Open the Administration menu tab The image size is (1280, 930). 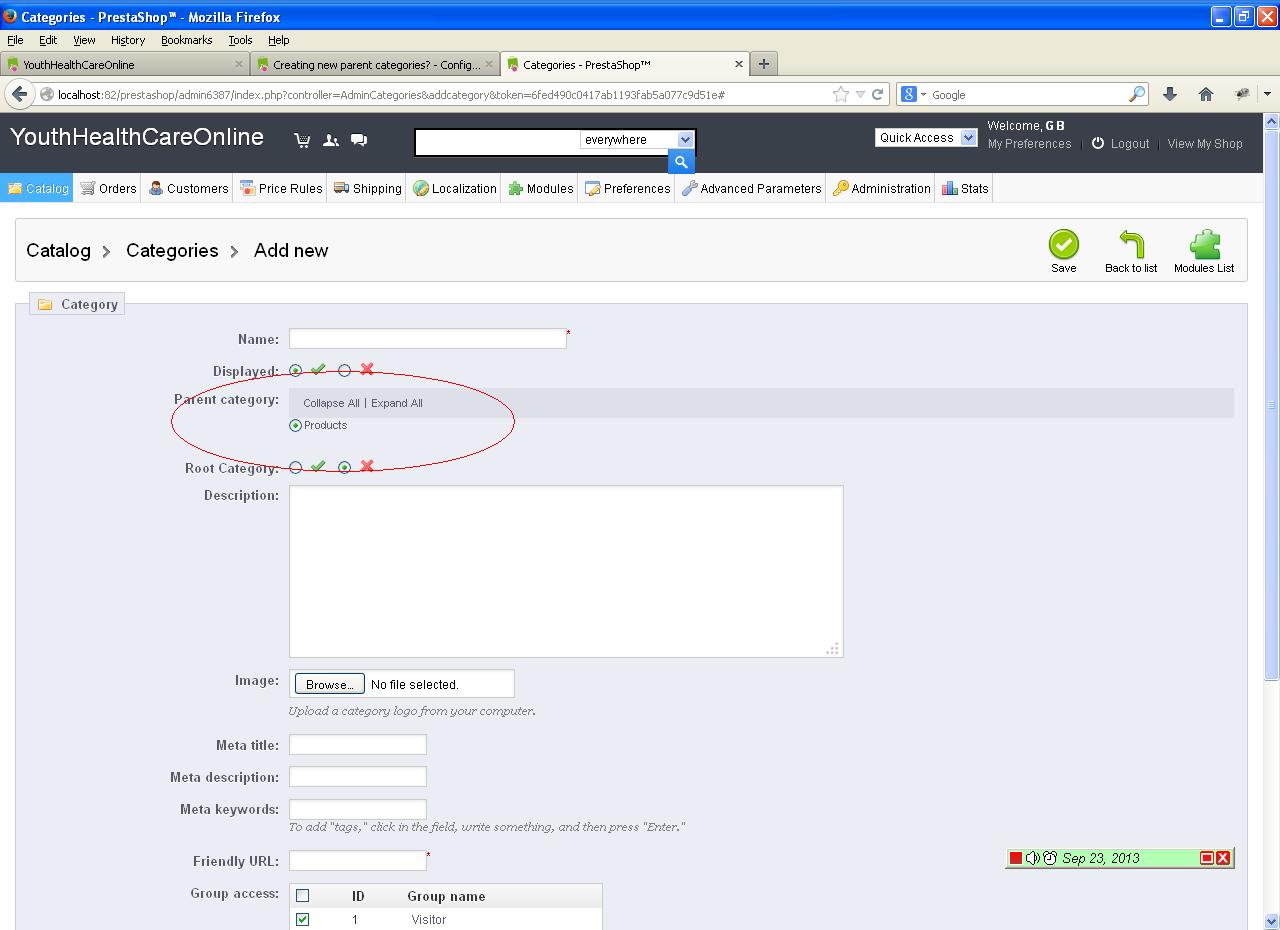click(x=881, y=188)
